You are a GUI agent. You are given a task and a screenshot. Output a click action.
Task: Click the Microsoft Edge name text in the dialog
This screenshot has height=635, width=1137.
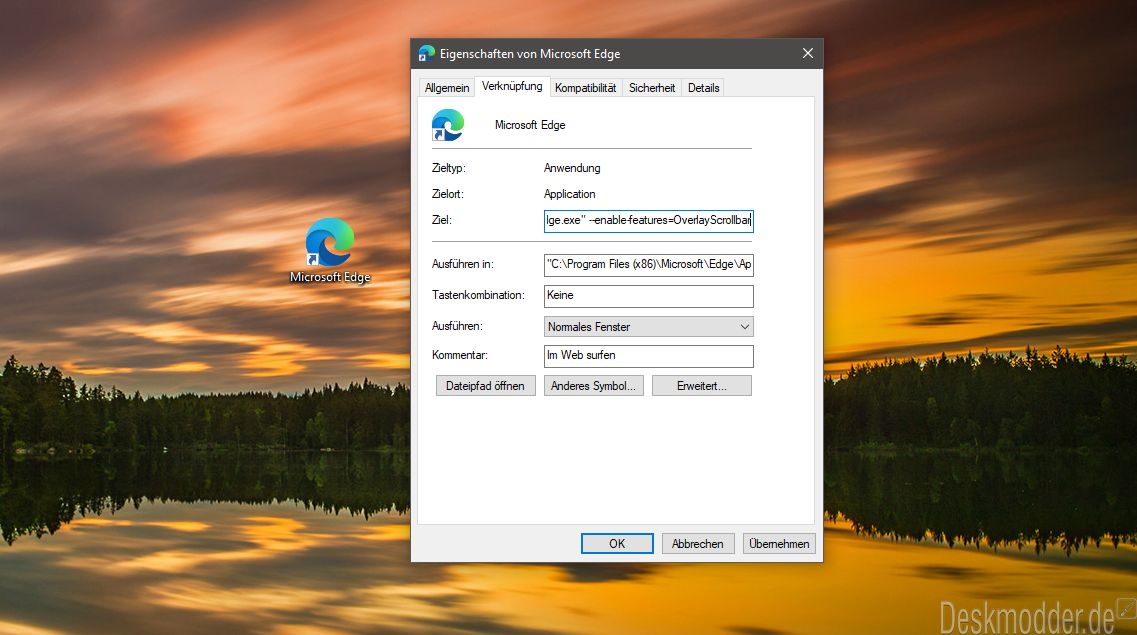point(530,125)
